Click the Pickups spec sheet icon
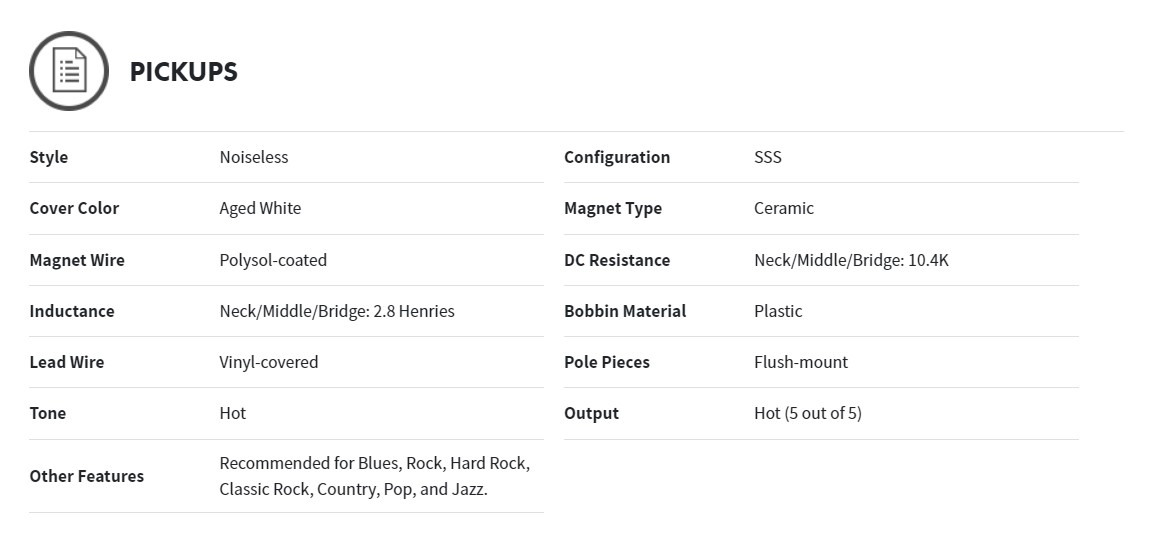The image size is (1156, 538). pyautogui.click(x=69, y=71)
